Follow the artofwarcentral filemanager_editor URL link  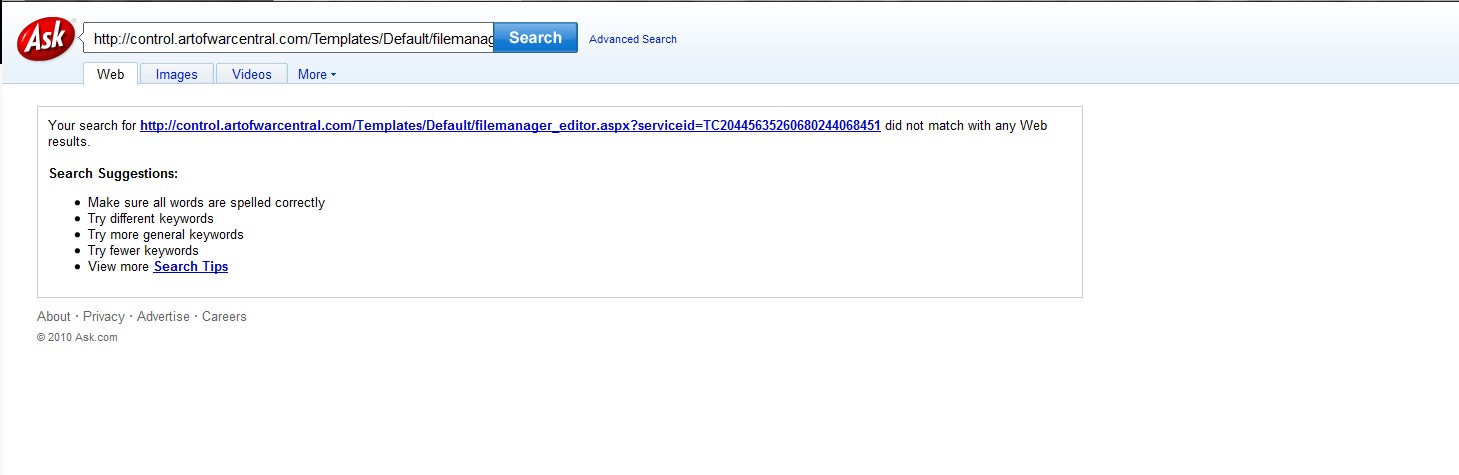pos(510,126)
